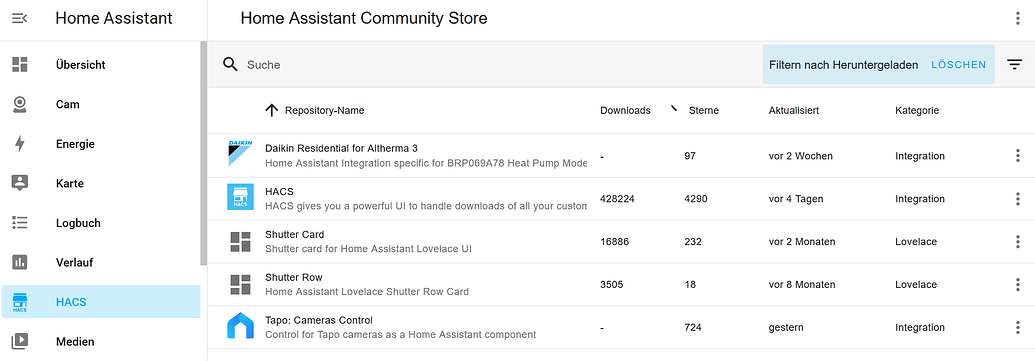Image resolution: width=1035 pixels, height=361 pixels.
Task: Click the Tapo house logo
Action: click(x=240, y=326)
